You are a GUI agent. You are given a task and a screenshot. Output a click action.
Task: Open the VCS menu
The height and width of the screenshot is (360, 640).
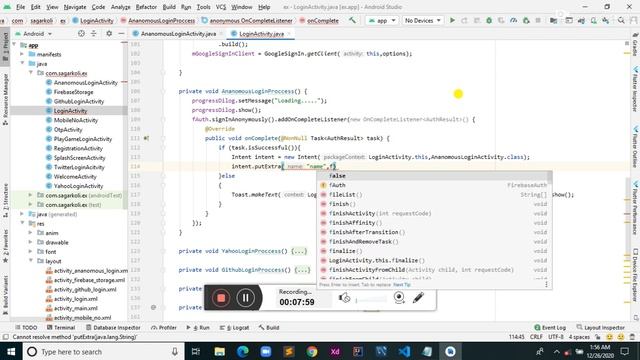[221, 7]
